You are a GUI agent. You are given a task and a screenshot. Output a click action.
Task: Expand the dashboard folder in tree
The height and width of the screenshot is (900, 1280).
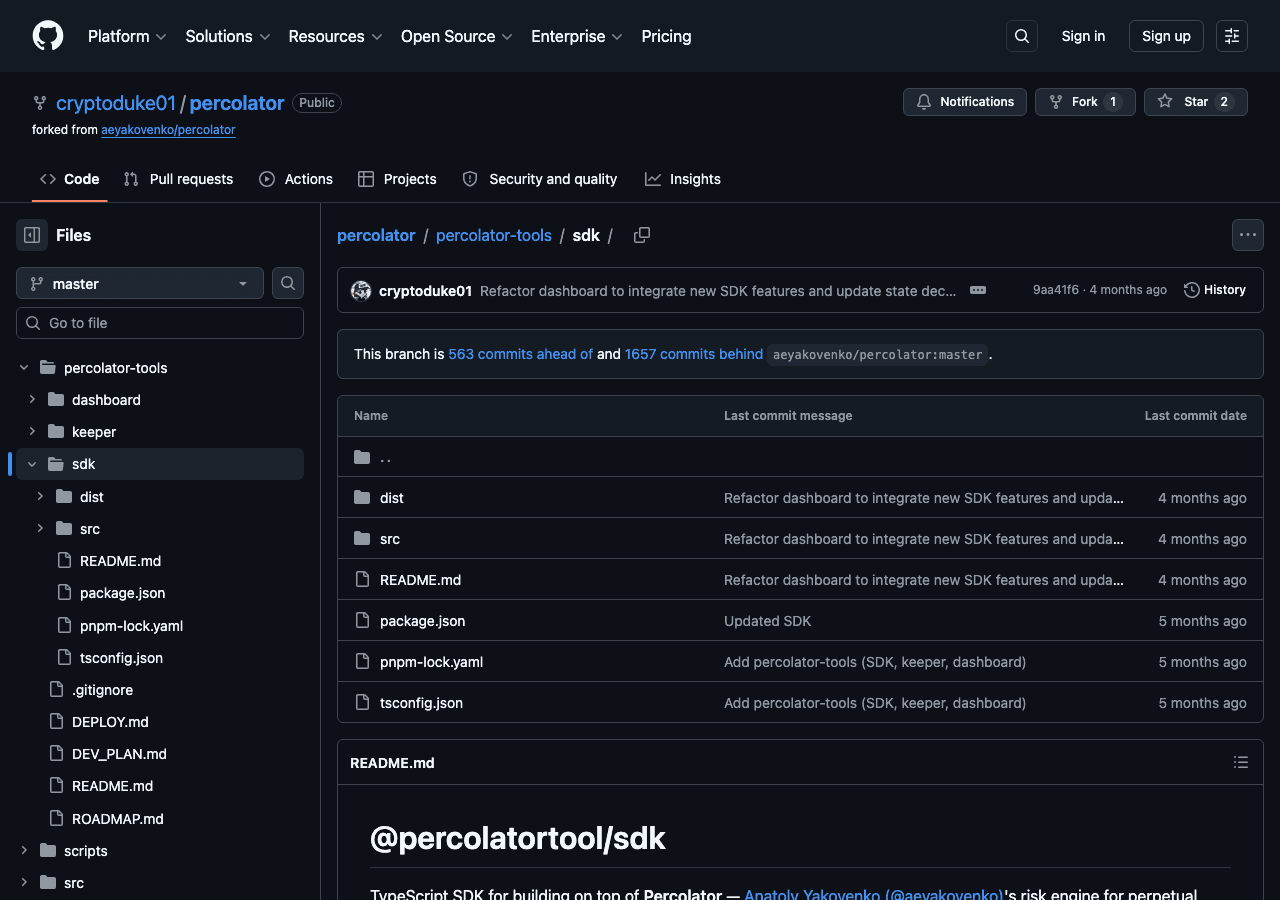click(x=32, y=400)
